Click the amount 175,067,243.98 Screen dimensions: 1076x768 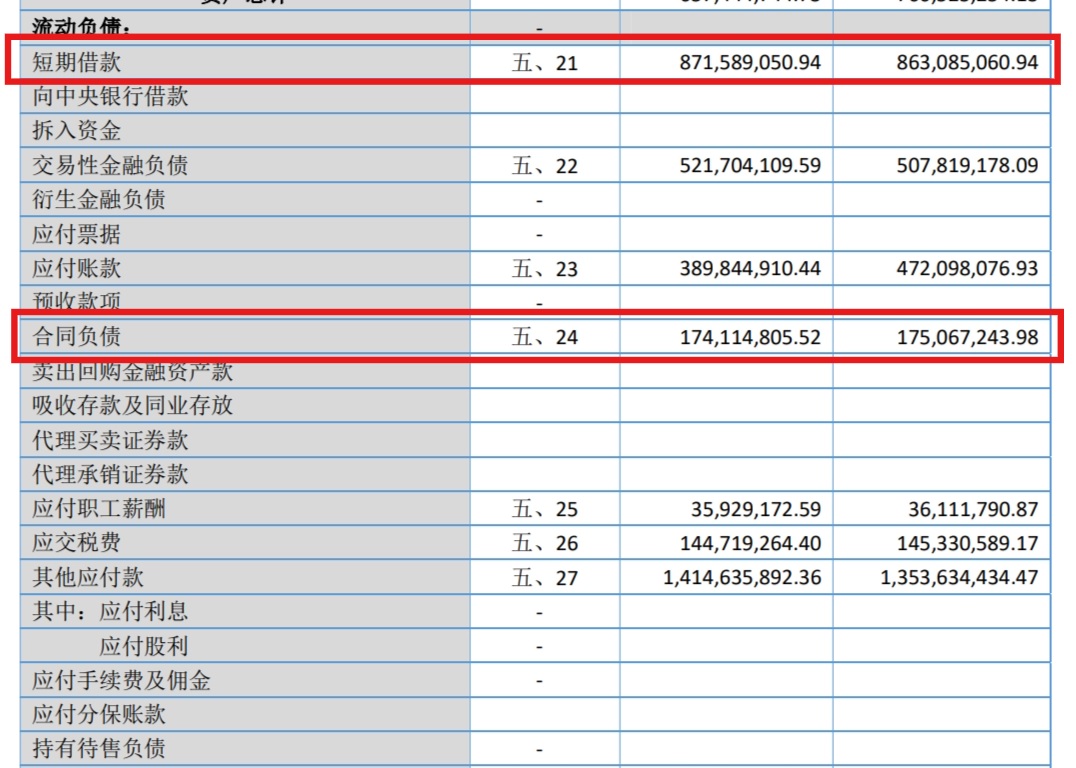[967, 337]
